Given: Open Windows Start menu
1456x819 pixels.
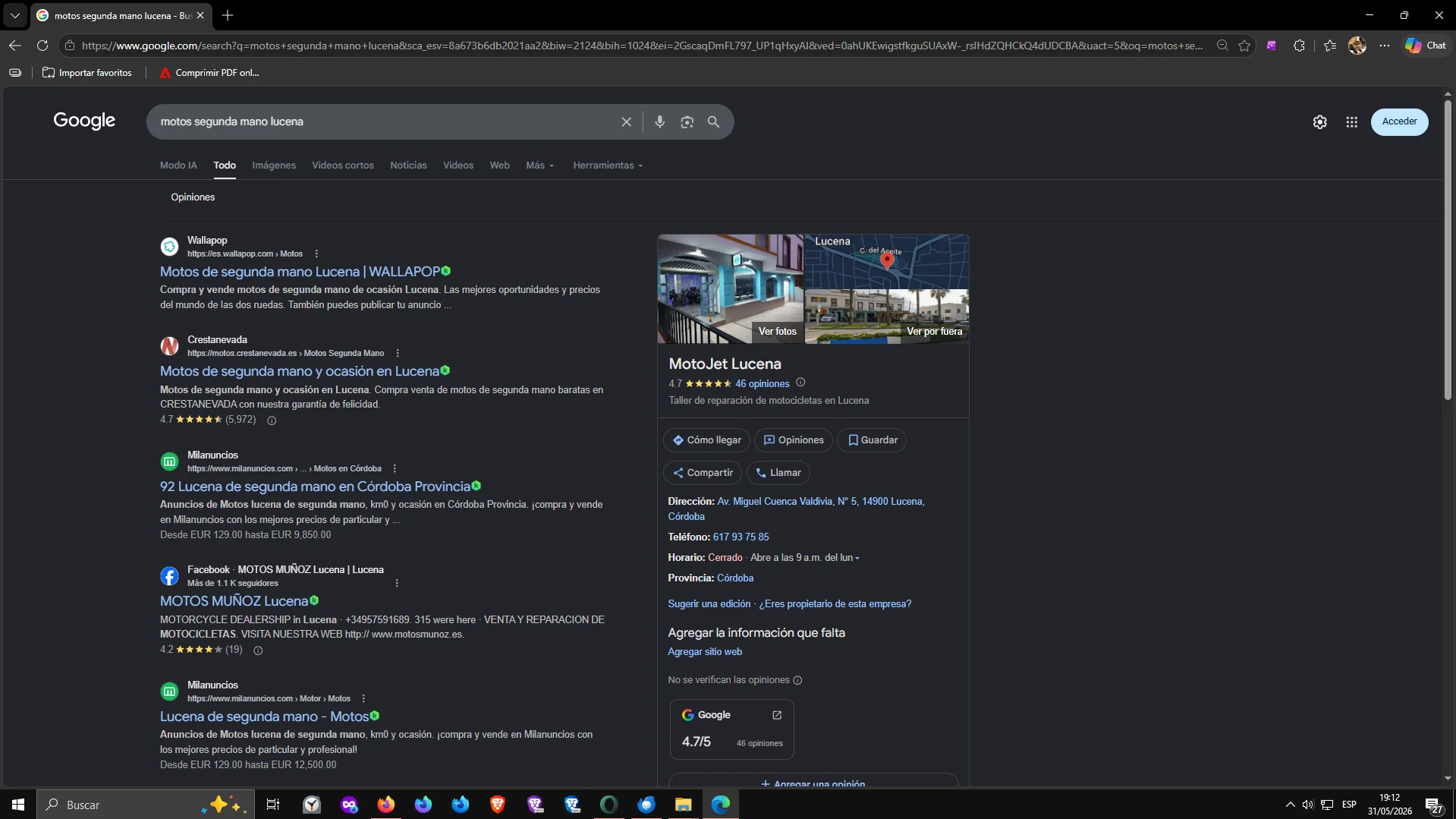Looking at the screenshot, I should (x=18, y=805).
